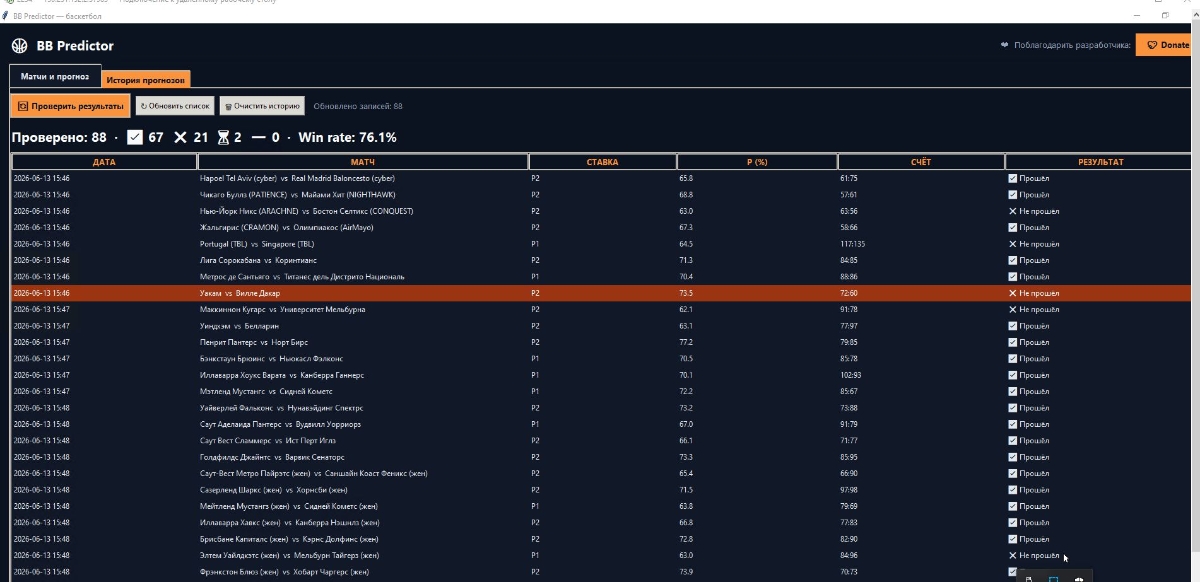Click the window maximize button
The image size is (1200, 582).
(x=1166, y=15)
